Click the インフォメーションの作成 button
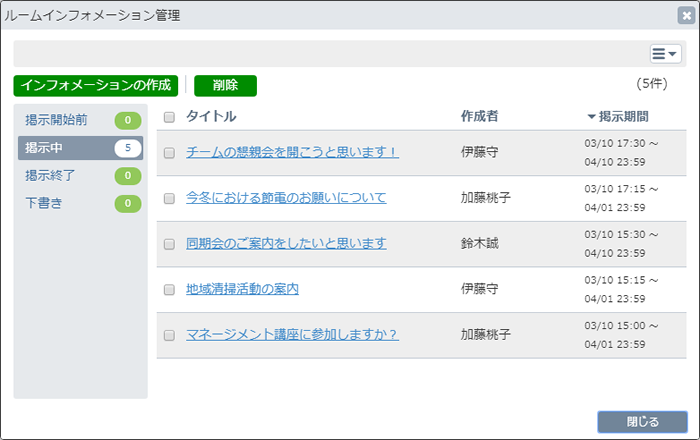Screen dimensions: 700x440 coord(96,85)
